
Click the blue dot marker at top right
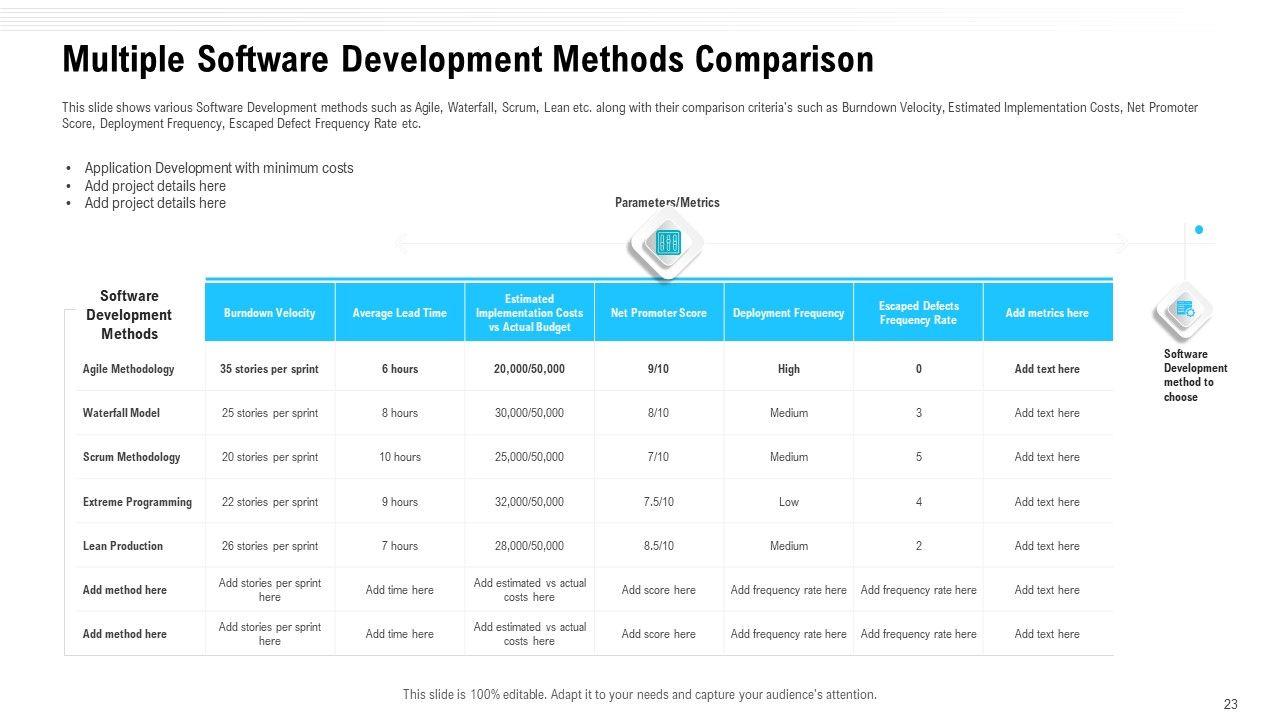click(1199, 230)
